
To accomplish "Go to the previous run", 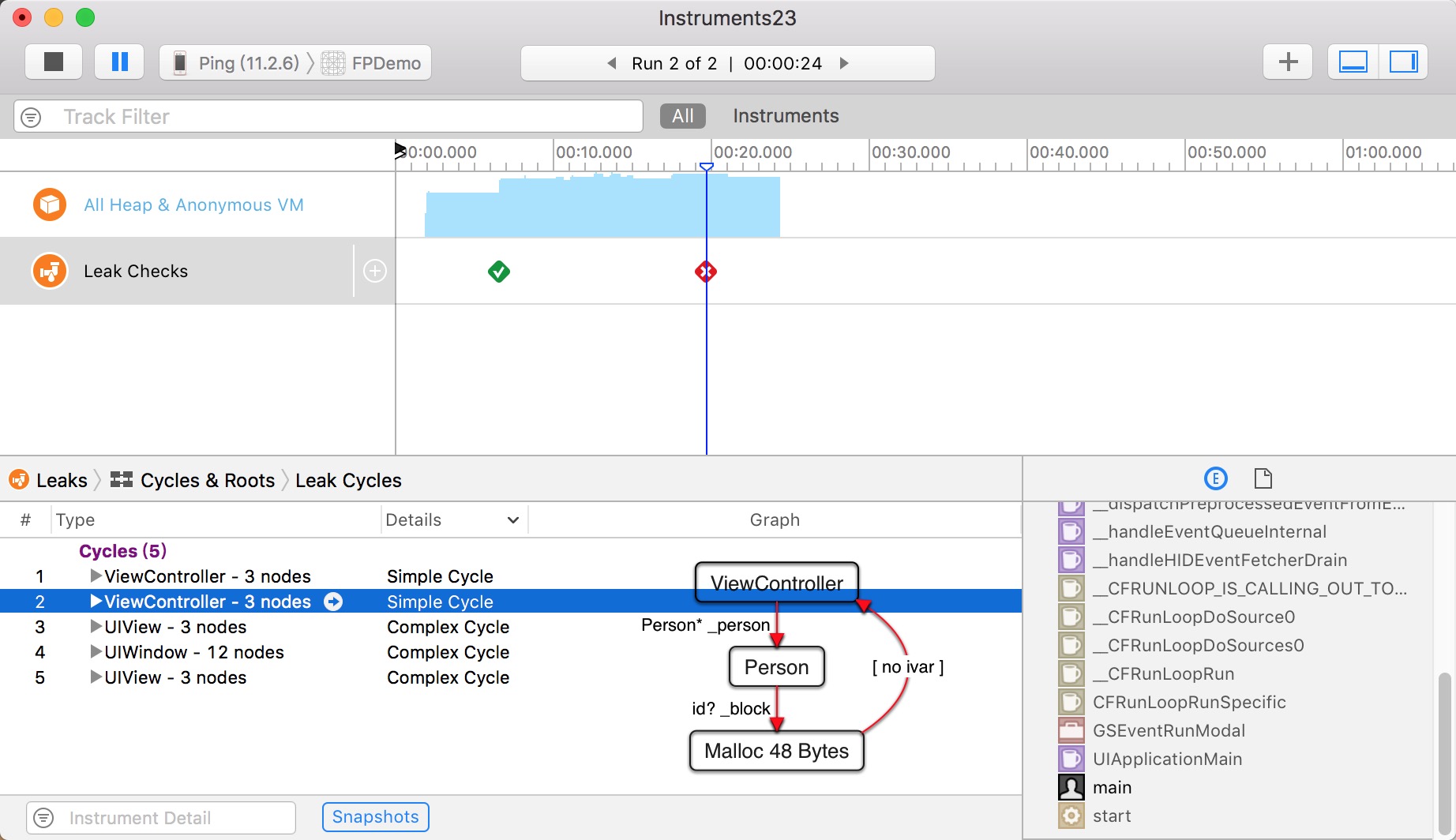I will [x=611, y=63].
